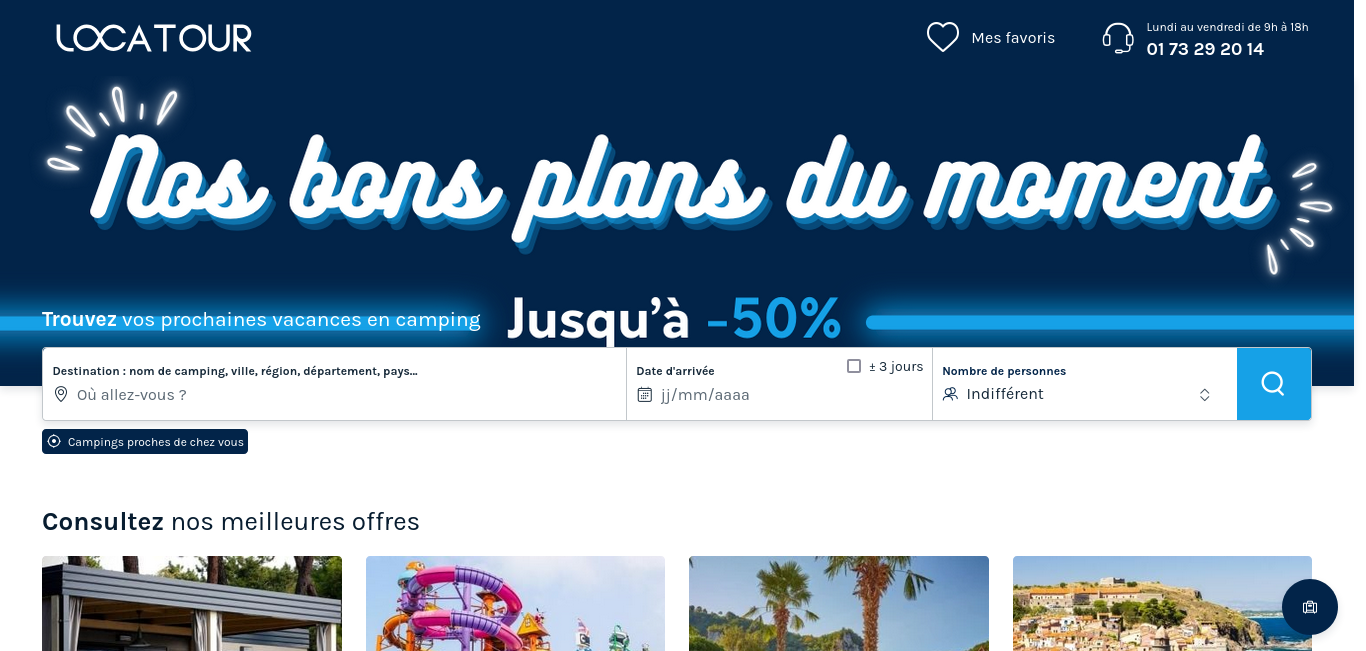Image resolution: width=1366 pixels, height=651 pixels.
Task: Open the water slide park offer thumbnail
Action: pyautogui.click(x=515, y=603)
